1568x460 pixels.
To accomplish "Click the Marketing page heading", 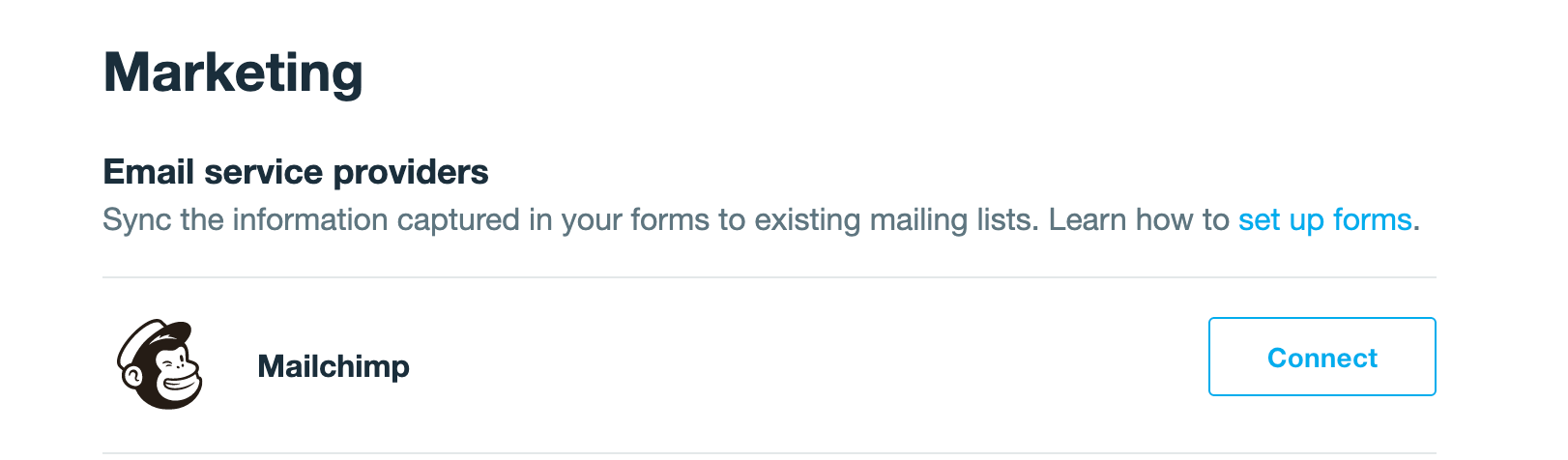I will [x=233, y=73].
